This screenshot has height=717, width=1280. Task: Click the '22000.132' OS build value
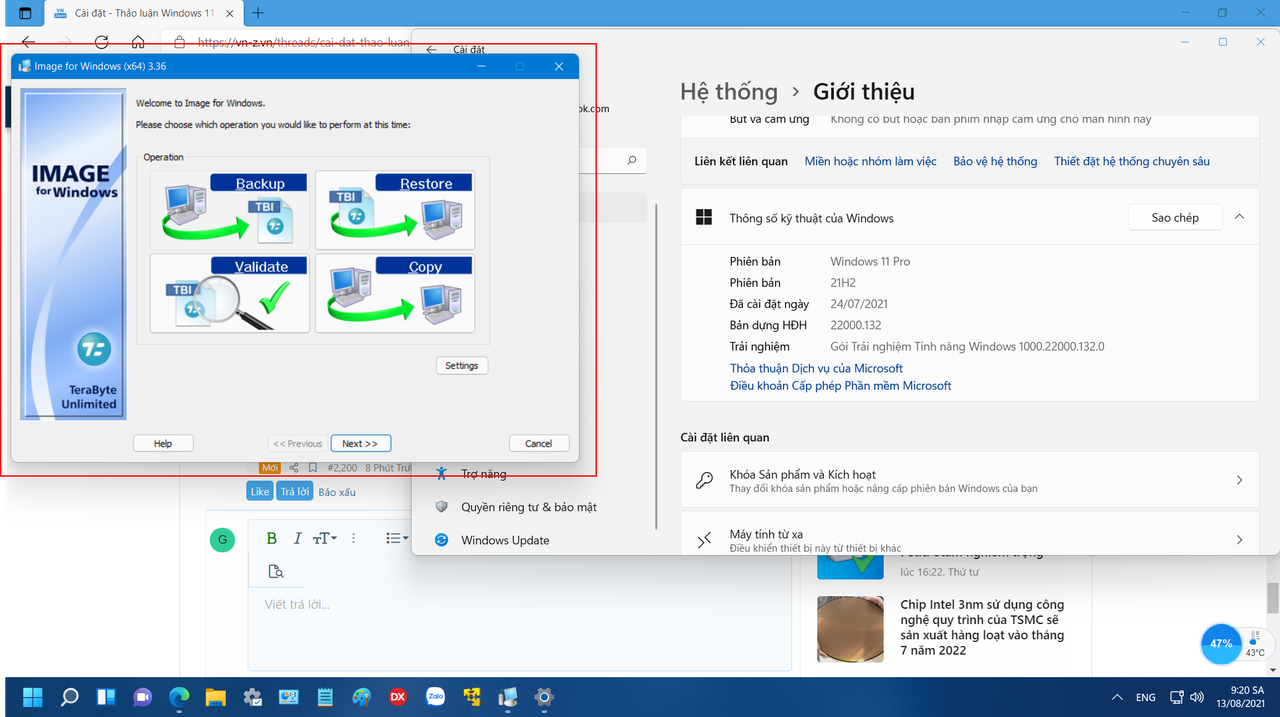click(x=858, y=326)
